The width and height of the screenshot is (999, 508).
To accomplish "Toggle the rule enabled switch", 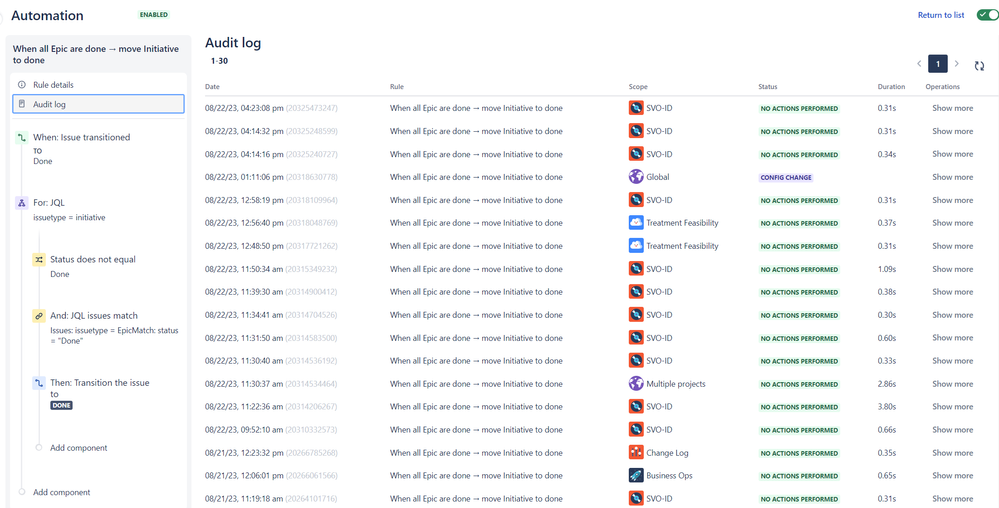I will click(988, 15).
